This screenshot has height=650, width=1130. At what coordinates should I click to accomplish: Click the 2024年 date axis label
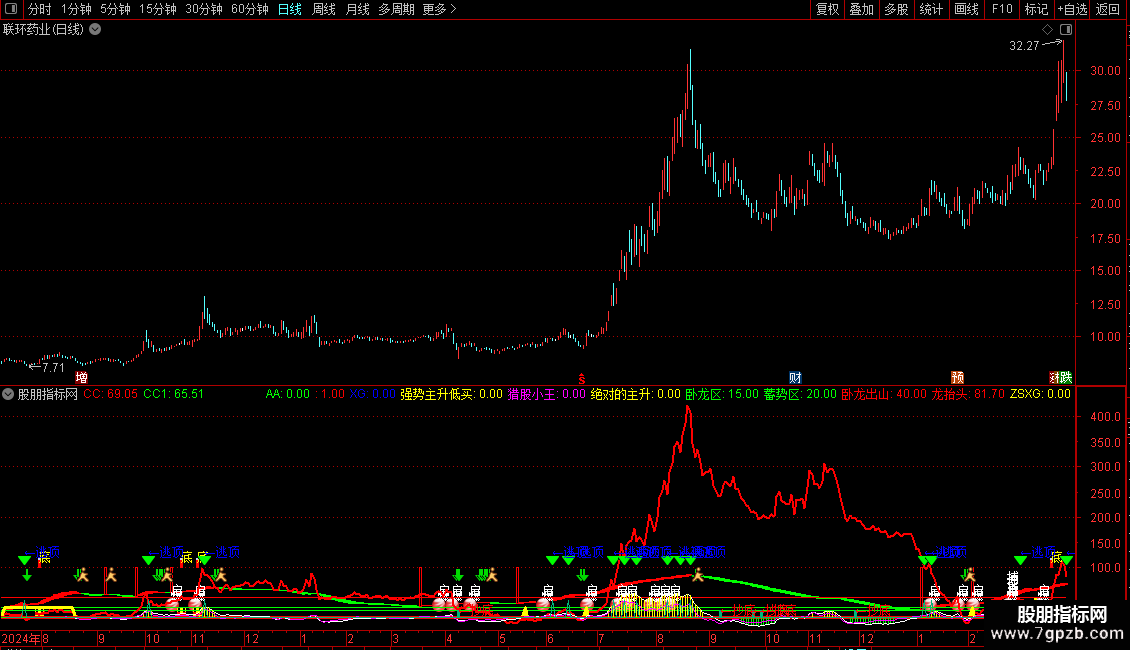[x=21, y=639]
